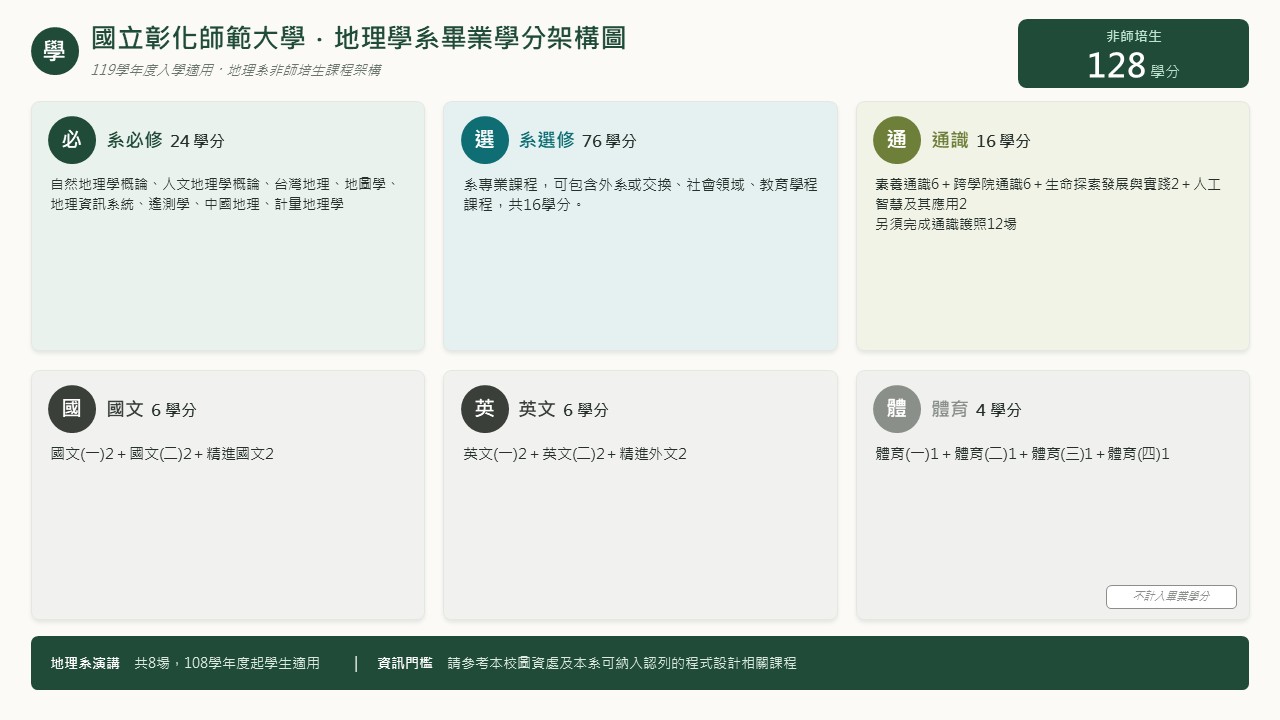
Task: Click the 6 學分 value for 英文
Action: click(586, 410)
